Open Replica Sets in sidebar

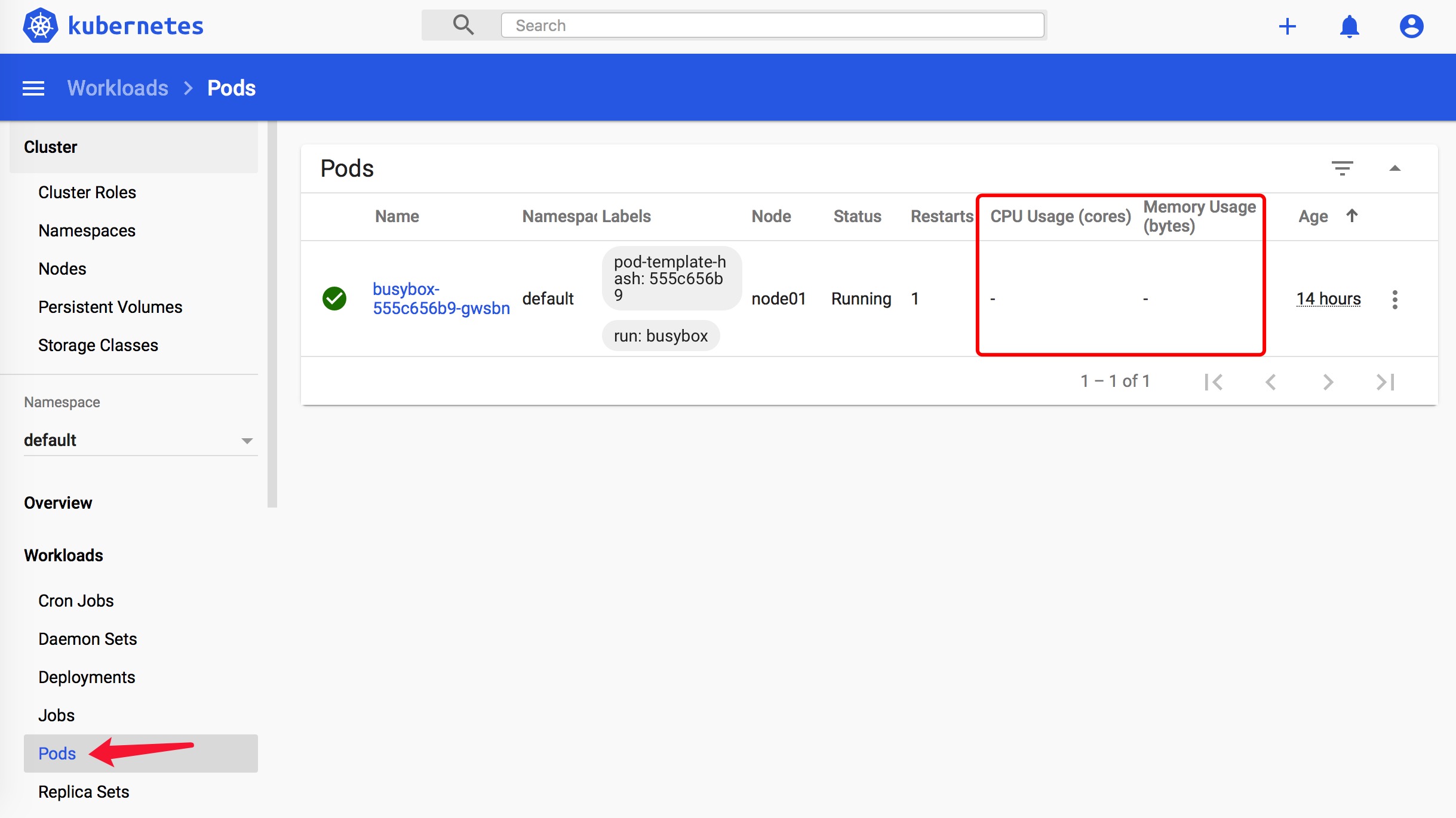click(84, 792)
